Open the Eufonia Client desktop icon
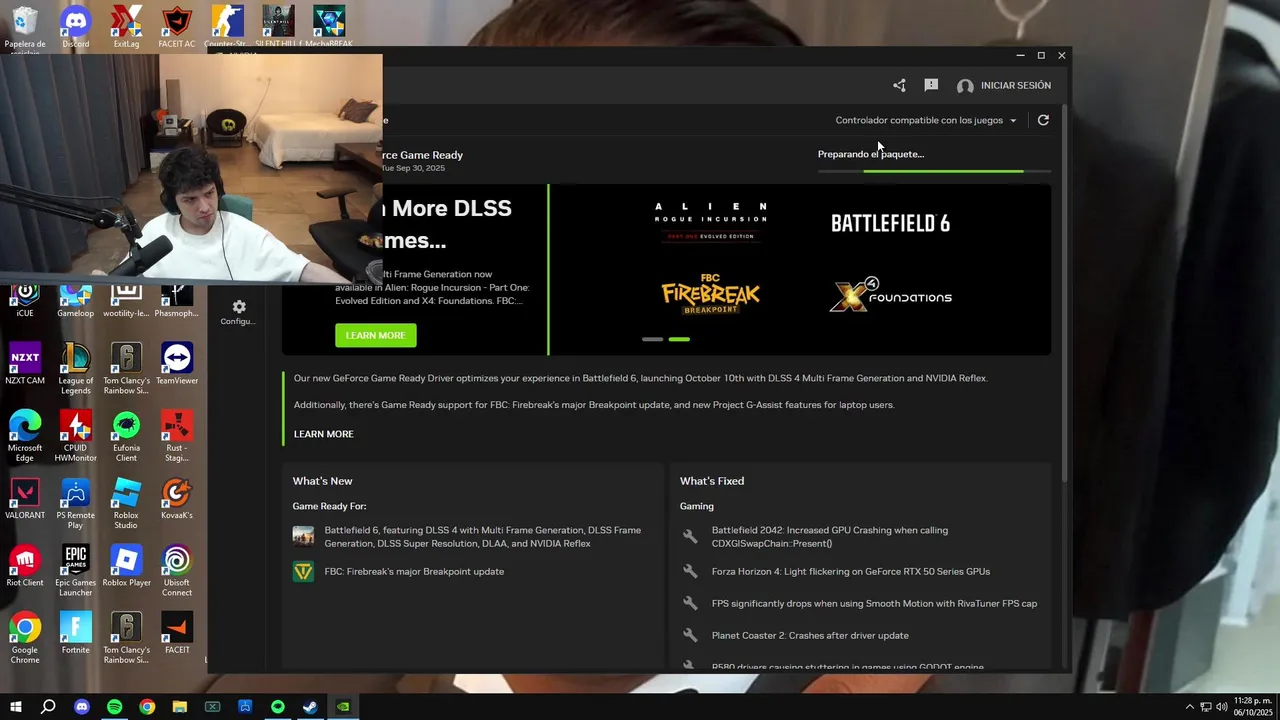The image size is (1280, 720). tap(126, 436)
